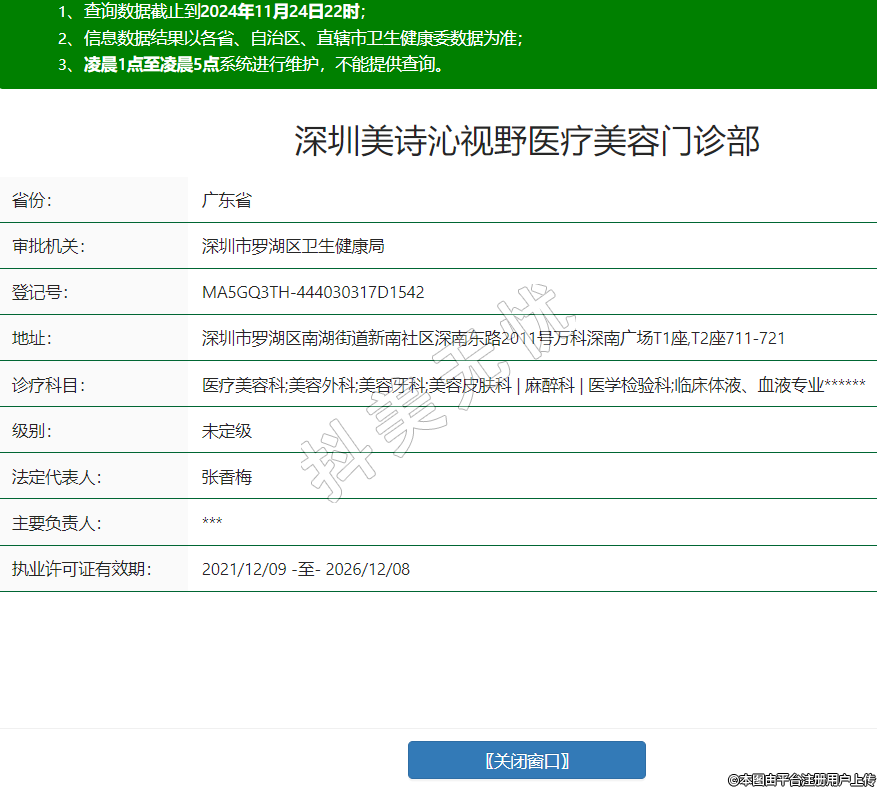
Task: Select the 法定代表人 row label
Action: pyautogui.click(x=56, y=477)
